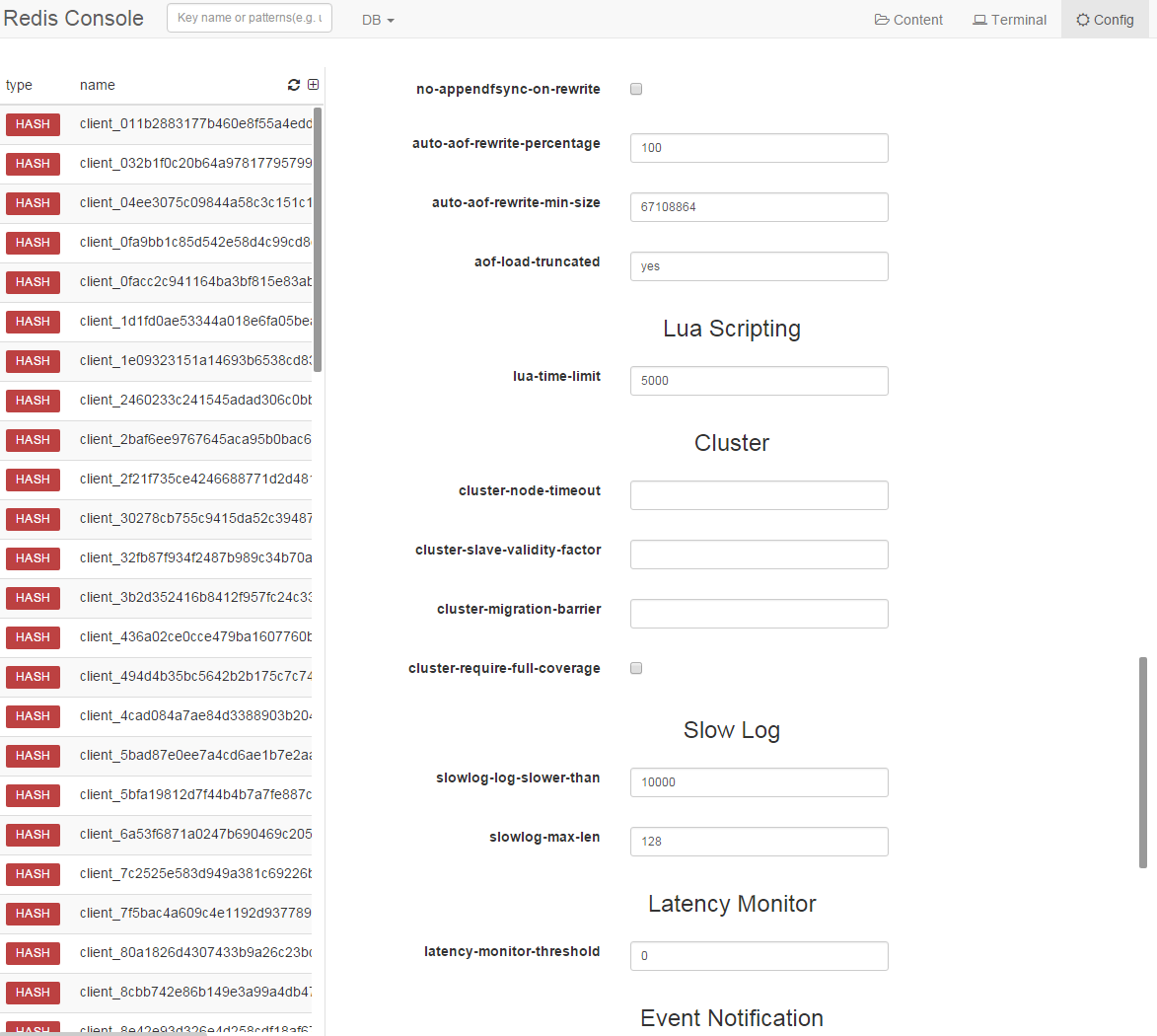This screenshot has height=1036, width=1157.
Task: Select key client_4cad084a7ae84d3388903b20
Action: pos(195,715)
